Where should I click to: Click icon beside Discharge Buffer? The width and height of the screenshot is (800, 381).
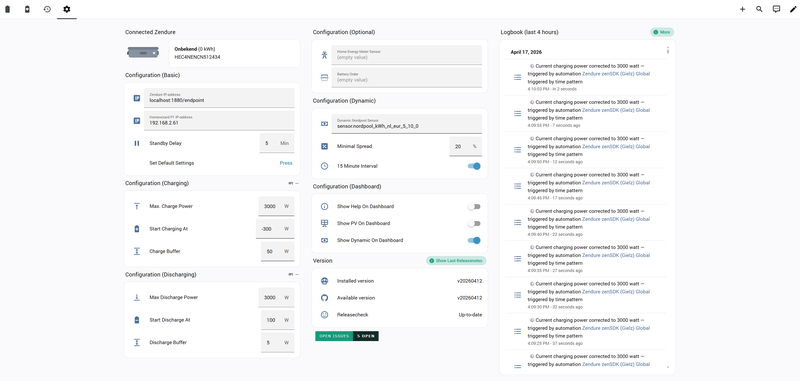click(137, 343)
